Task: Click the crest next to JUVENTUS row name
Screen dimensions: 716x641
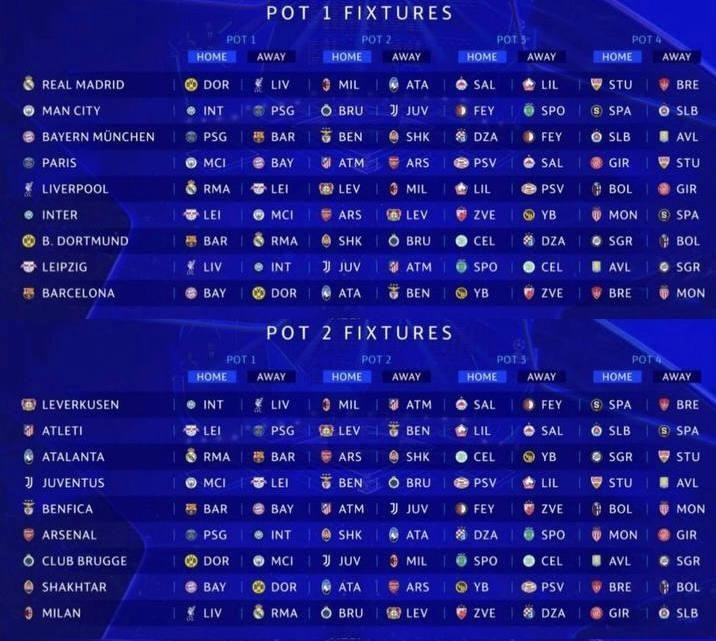Action: [28, 483]
